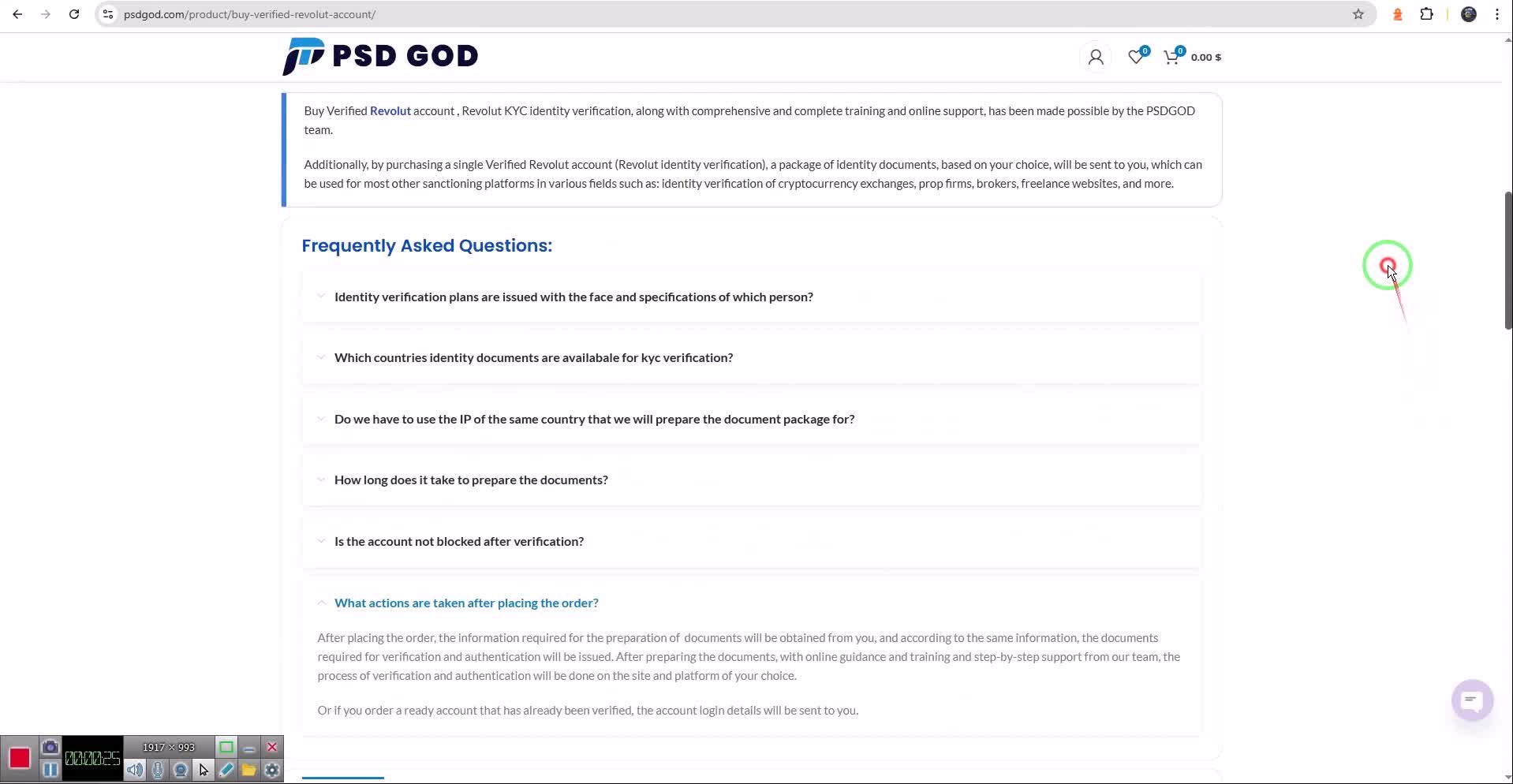Open the shopping cart icon
The width and height of the screenshot is (1513, 784).
click(x=1171, y=57)
